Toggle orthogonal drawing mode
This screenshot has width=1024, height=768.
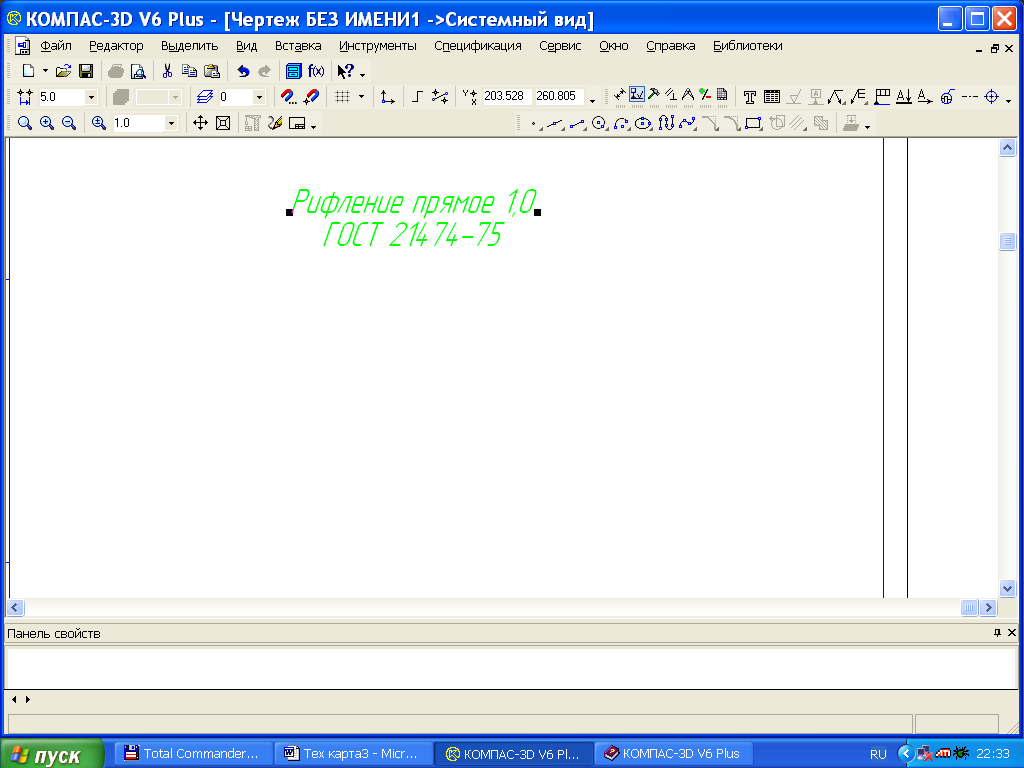click(417, 97)
